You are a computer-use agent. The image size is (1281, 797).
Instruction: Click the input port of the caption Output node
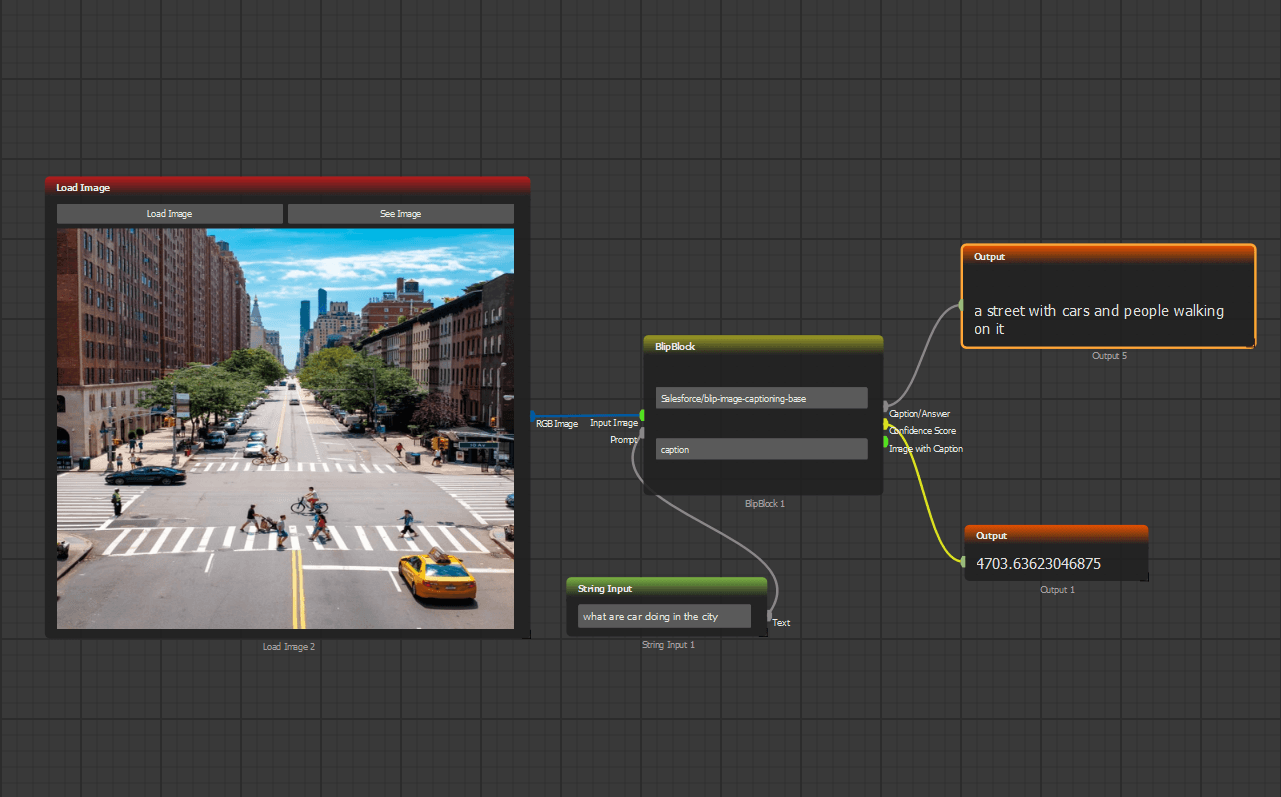(961, 305)
